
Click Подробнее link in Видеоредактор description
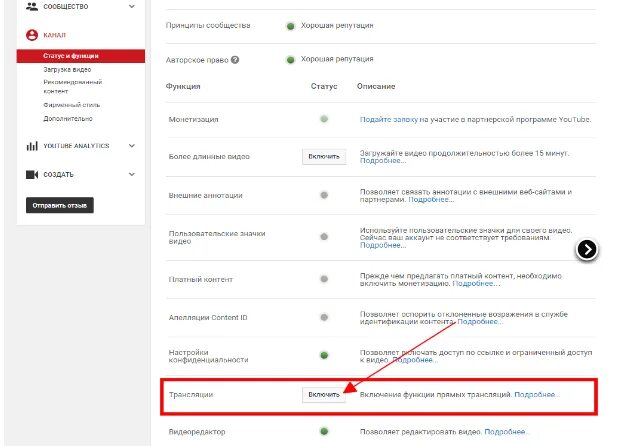click(506, 432)
